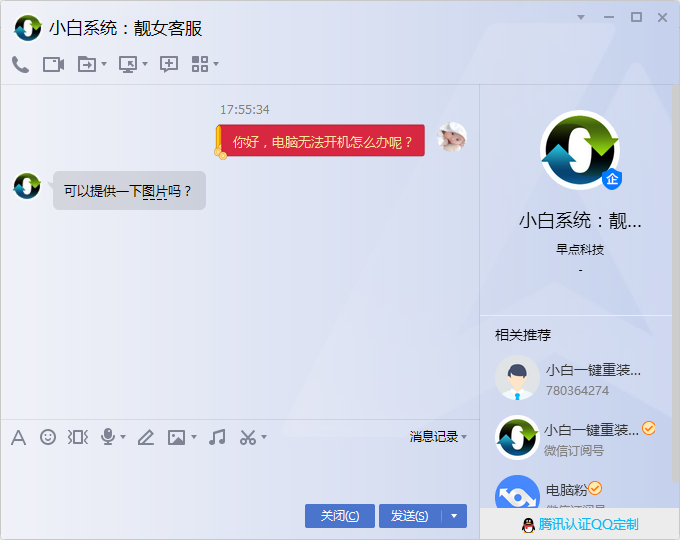680x540 pixels.
Task: Send a window shake
Action: [78, 437]
